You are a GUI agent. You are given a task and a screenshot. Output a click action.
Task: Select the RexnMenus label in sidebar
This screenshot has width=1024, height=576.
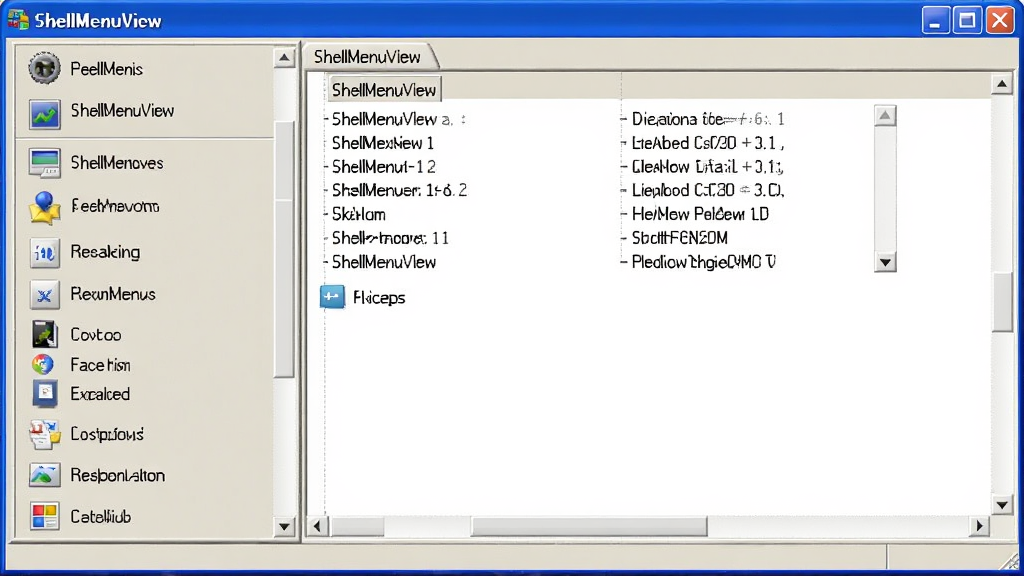pyautogui.click(x=113, y=294)
